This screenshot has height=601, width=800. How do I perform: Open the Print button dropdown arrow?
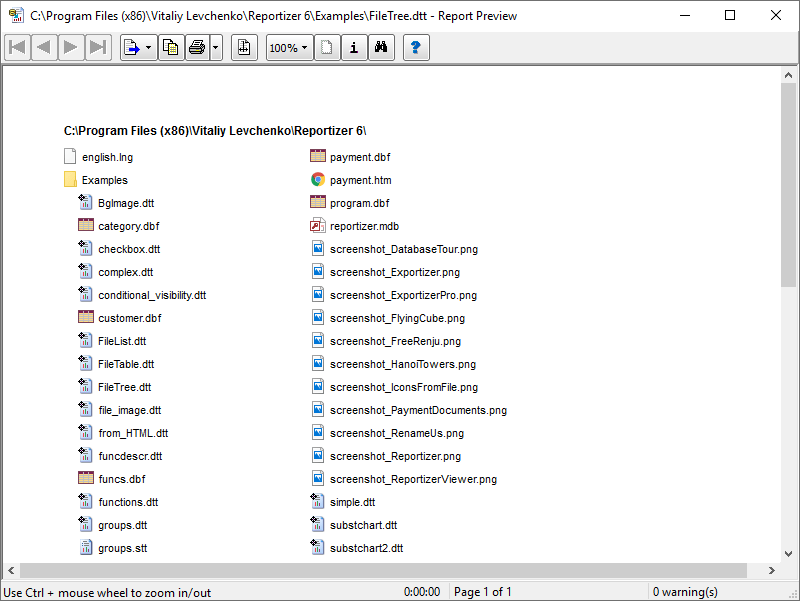click(216, 47)
